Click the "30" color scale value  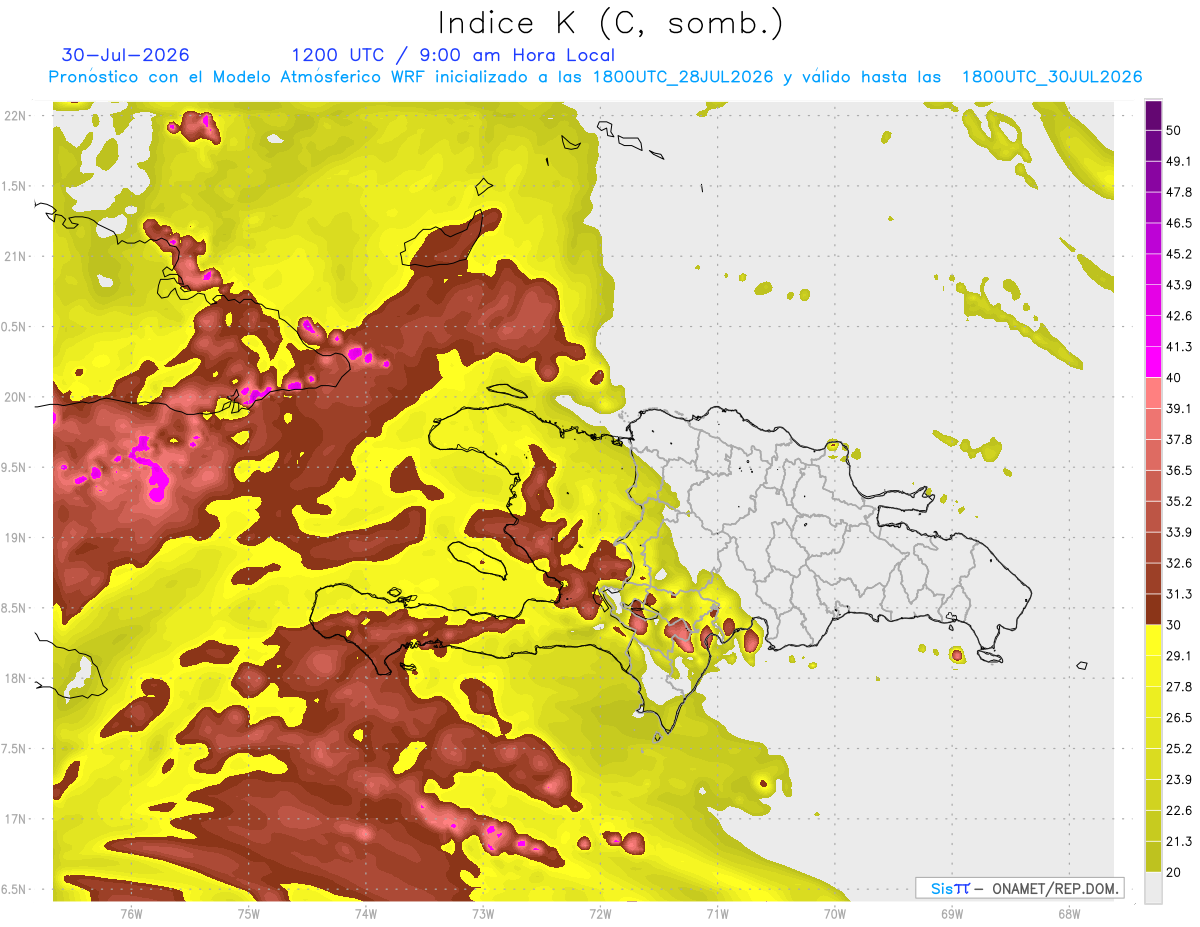(x=1174, y=625)
